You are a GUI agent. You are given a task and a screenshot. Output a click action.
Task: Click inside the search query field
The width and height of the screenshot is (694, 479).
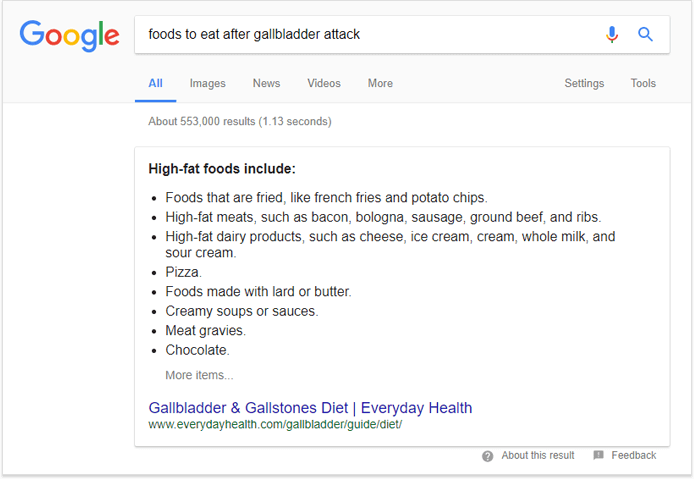[367, 35]
